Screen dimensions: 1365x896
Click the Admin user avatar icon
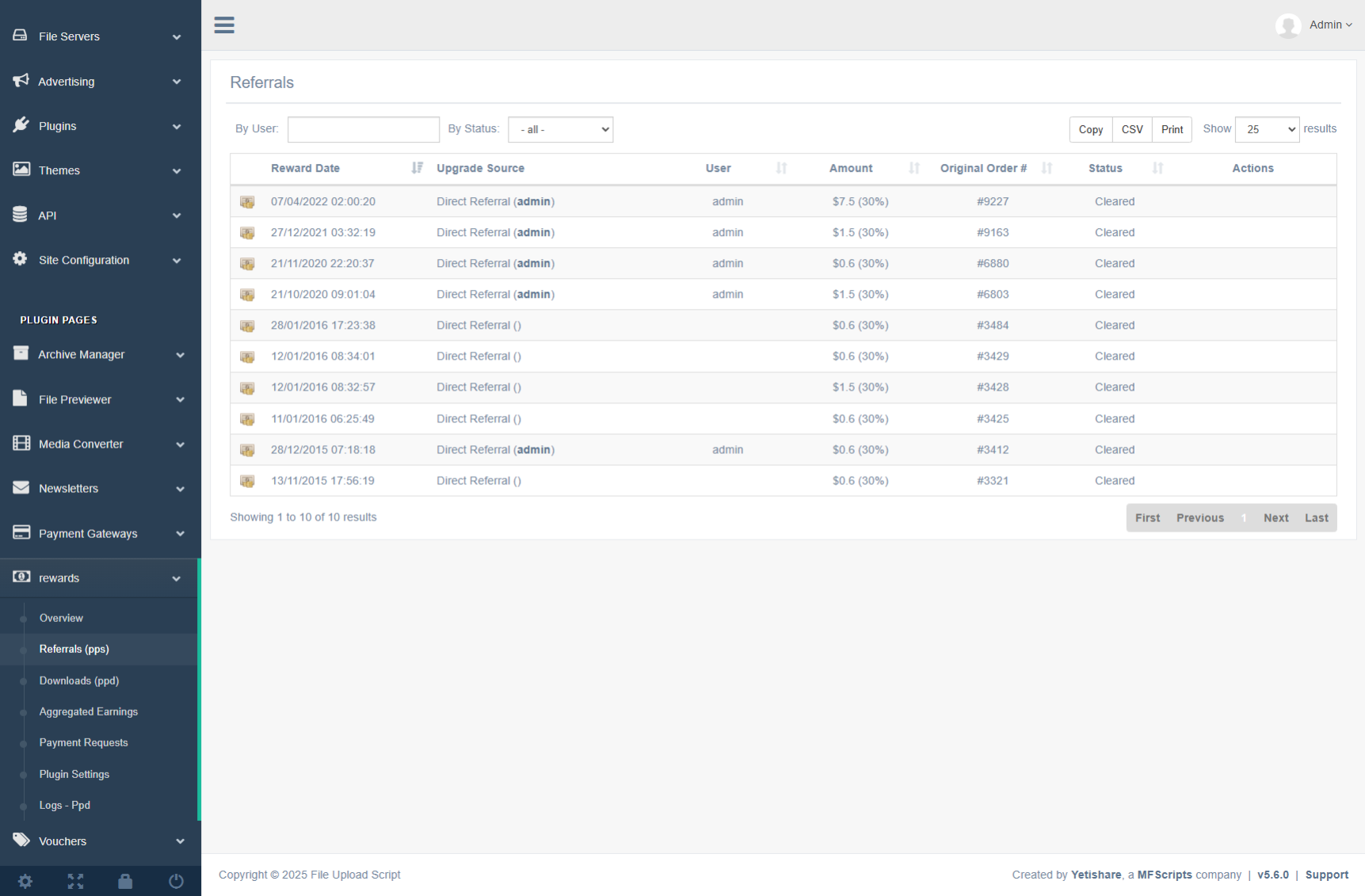(x=1288, y=25)
